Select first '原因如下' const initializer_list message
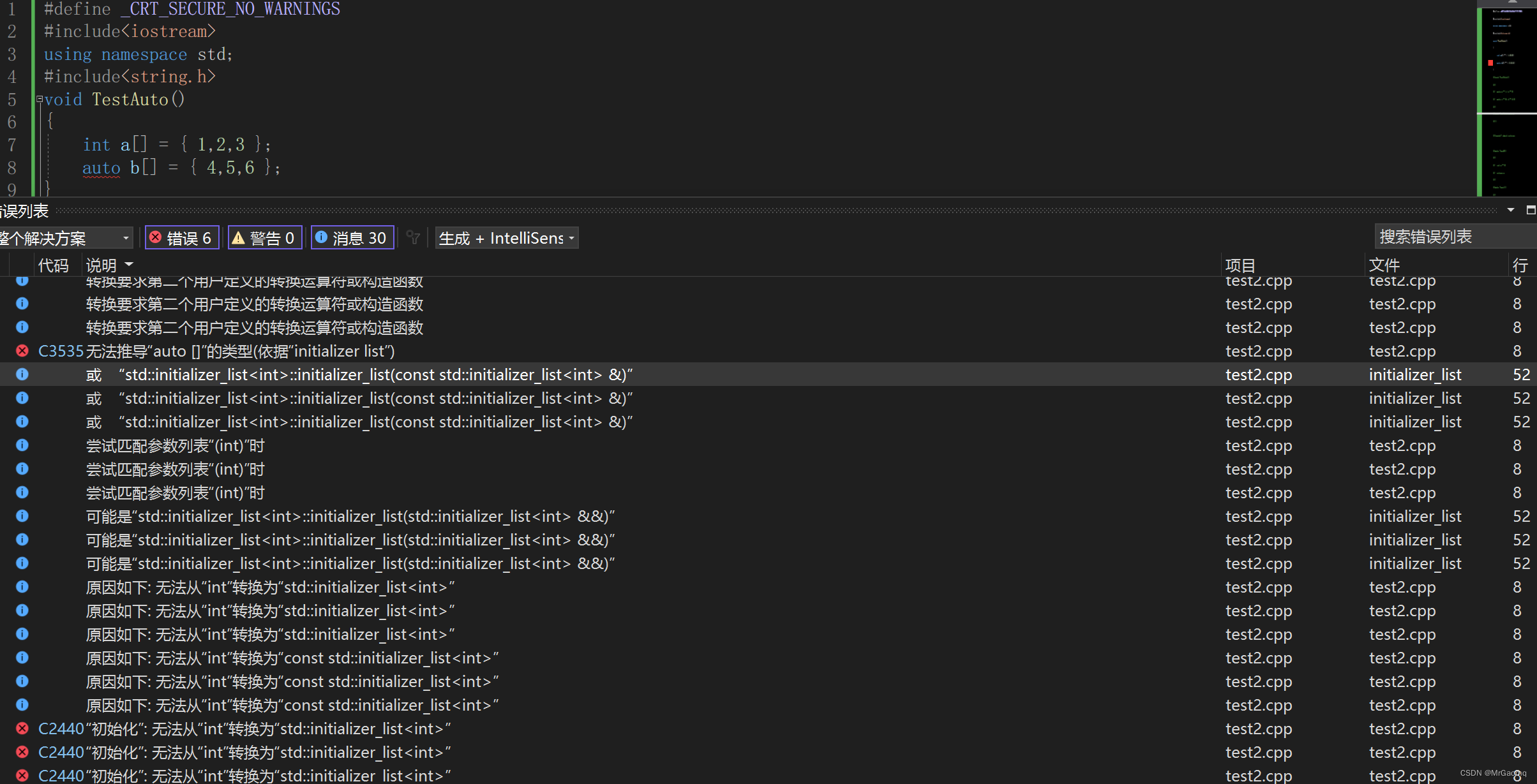This screenshot has width=1537, height=784. pyautogui.click(x=292, y=658)
